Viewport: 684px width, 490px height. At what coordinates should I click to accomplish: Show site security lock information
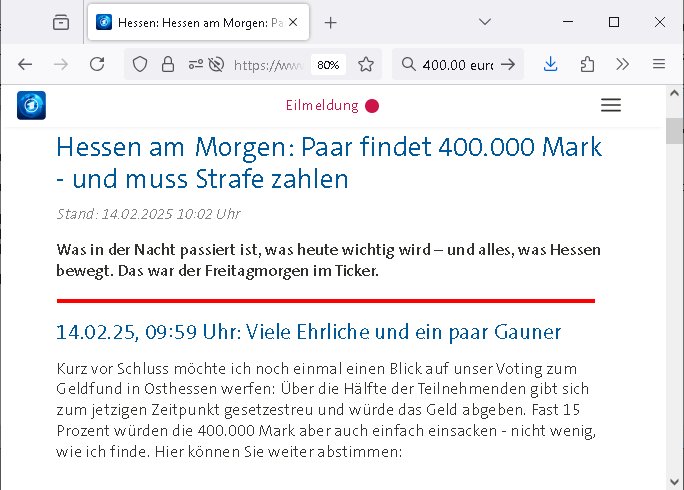pos(167,64)
